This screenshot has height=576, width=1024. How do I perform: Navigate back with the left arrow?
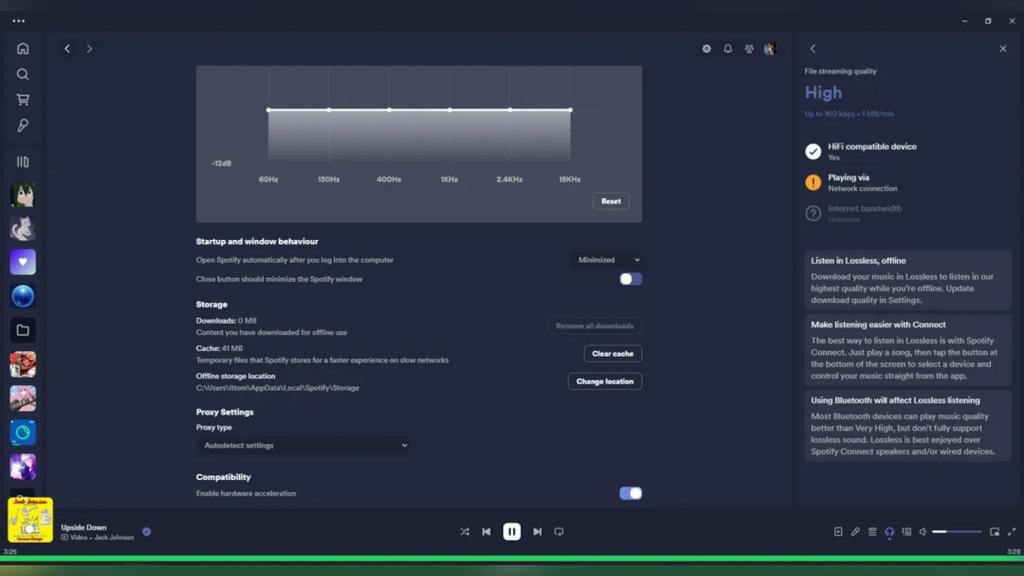click(67, 48)
